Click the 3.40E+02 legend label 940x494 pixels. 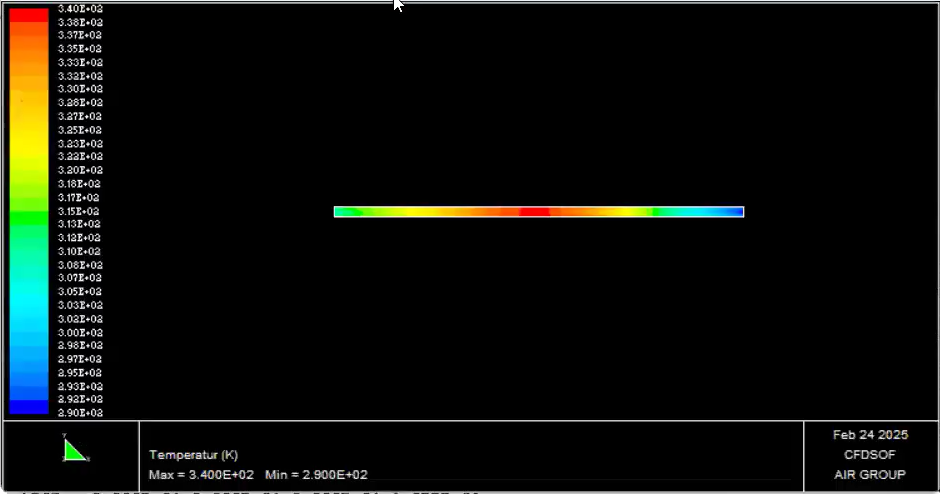[80, 8]
